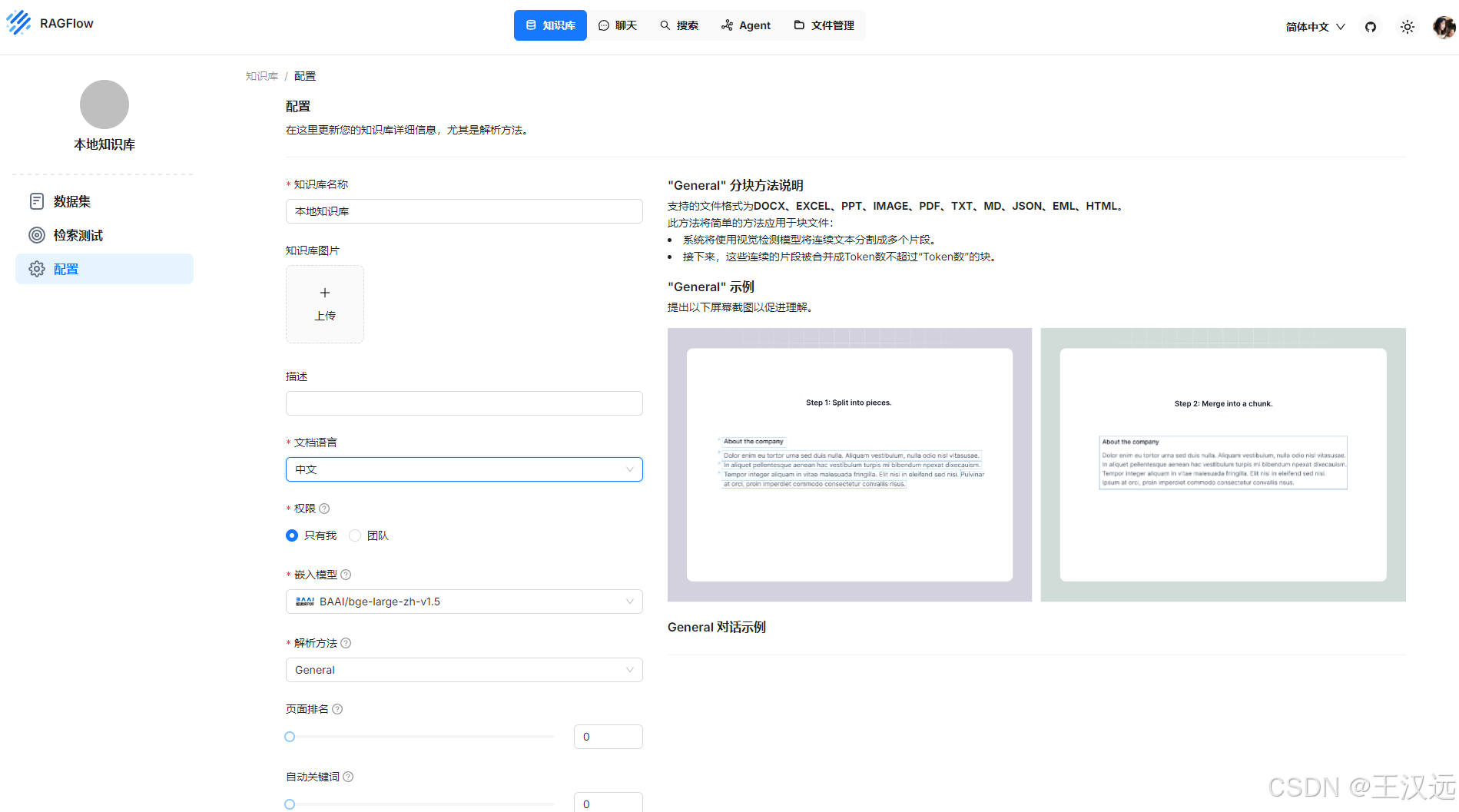Click the configuration gear icon in sidebar

point(37,269)
